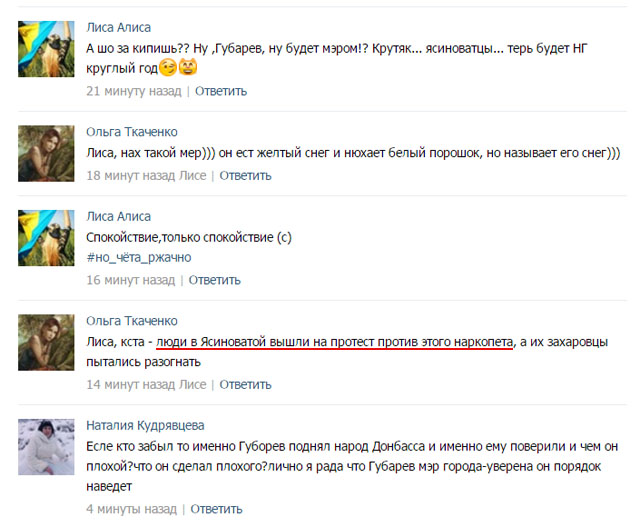The height and width of the screenshot is (527, 640).
Task: Open Лиса Алиса profile name in first comment
Action: pyautogui.click(x=118, y=27)
